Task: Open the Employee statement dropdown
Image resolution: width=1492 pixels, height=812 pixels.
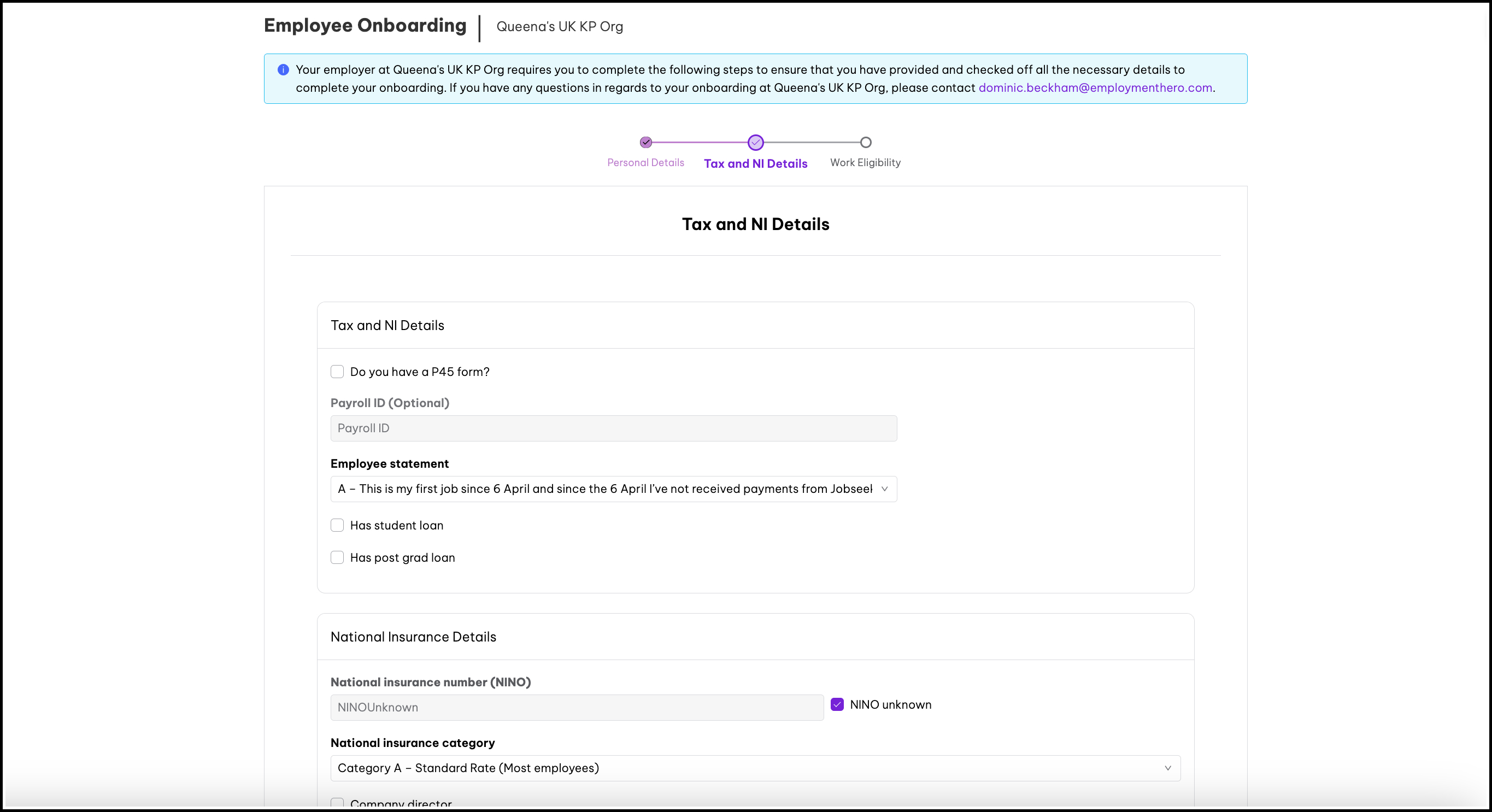Action: [x=604, y=490]
